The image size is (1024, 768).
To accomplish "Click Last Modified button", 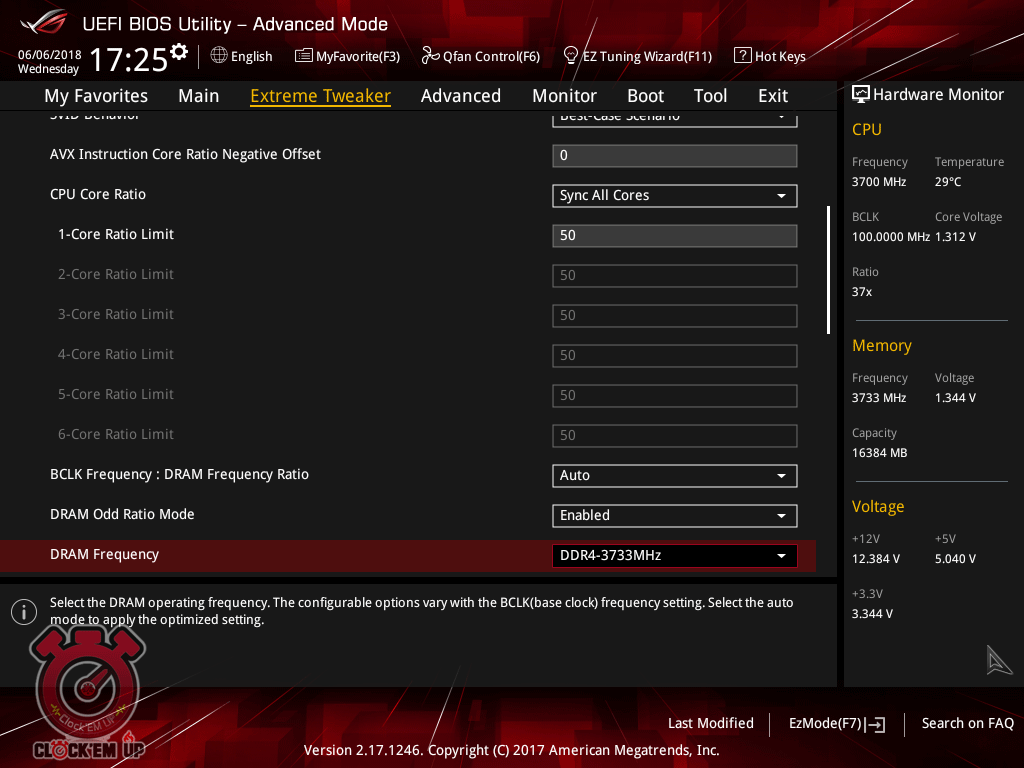I will 710,723.
